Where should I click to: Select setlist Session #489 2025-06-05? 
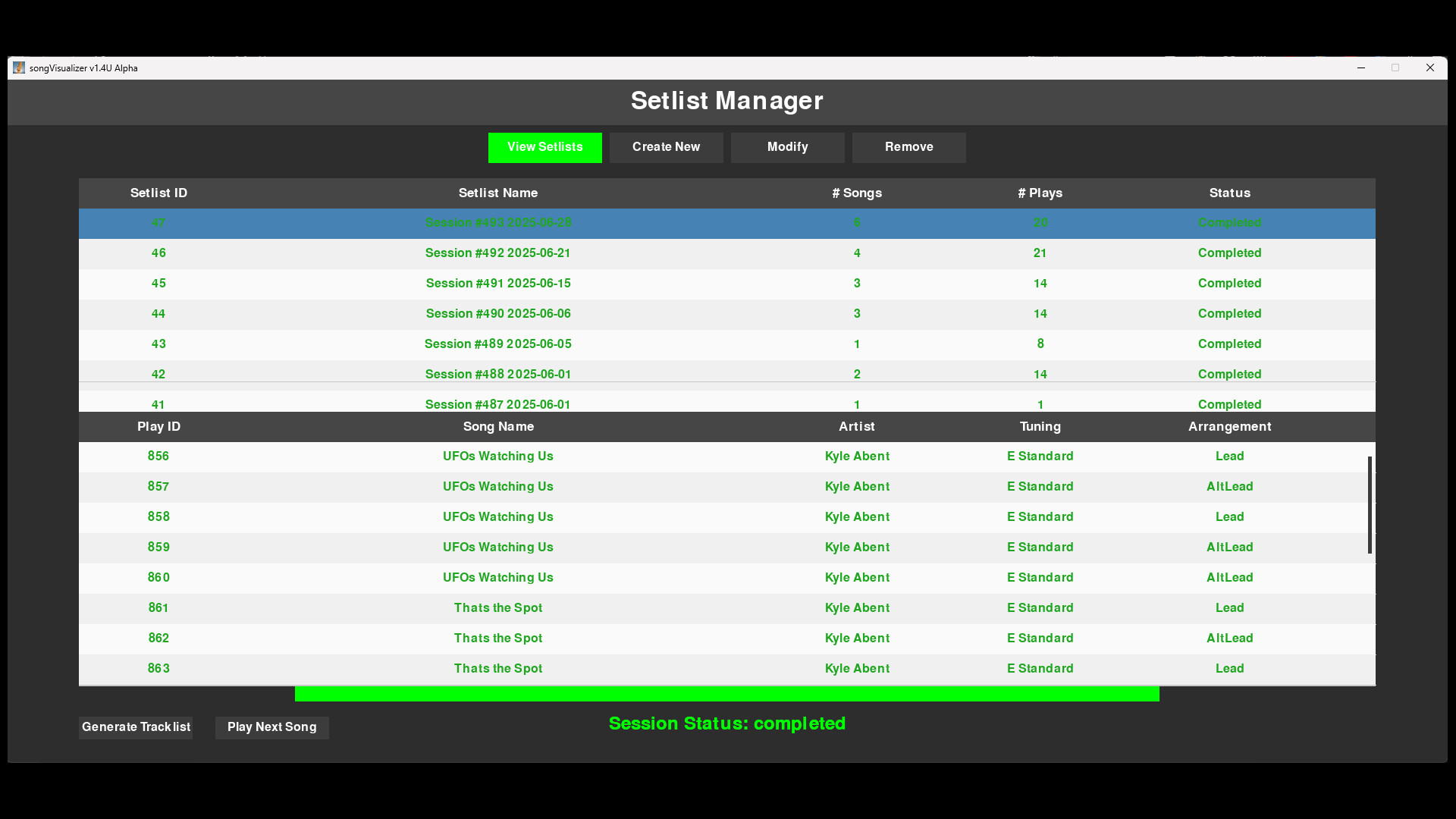(x=497, y=344)
